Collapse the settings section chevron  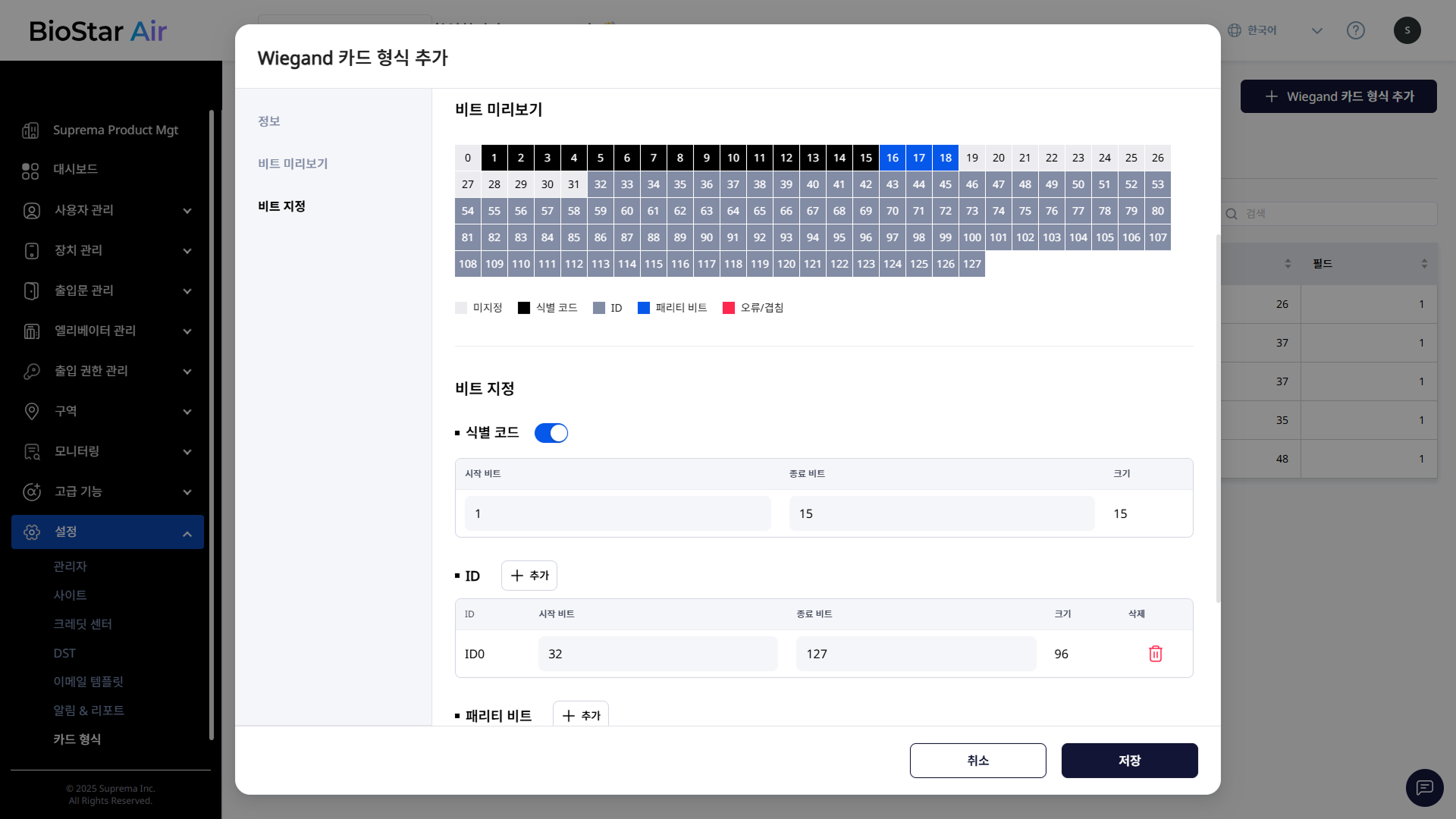pyautogui.click(x=187, y=533)
